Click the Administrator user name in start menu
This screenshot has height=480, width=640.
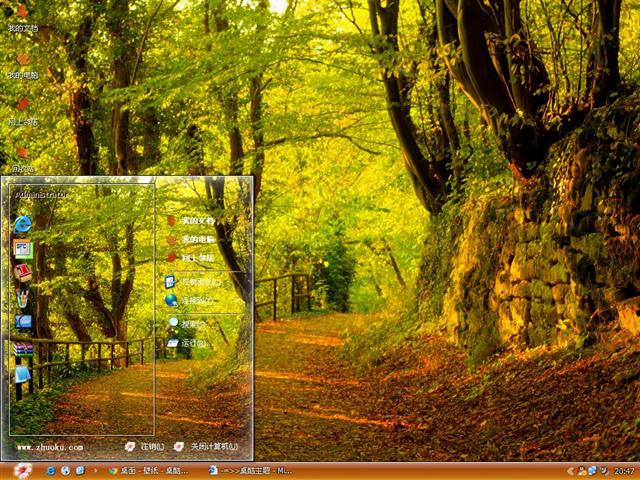click(x=41, y=195)
